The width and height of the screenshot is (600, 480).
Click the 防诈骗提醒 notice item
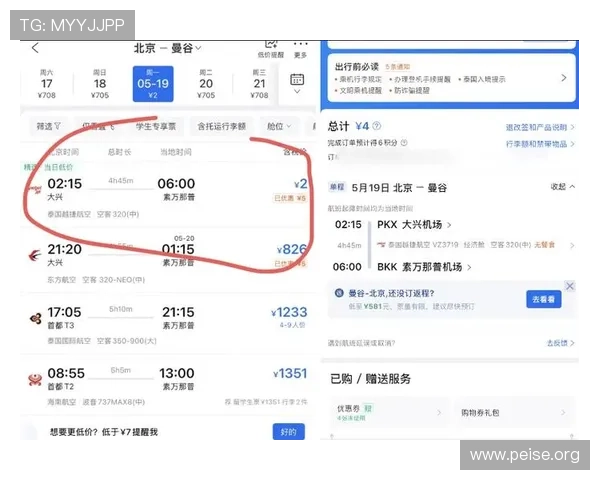pyautogui.click(x=409, y=91)
